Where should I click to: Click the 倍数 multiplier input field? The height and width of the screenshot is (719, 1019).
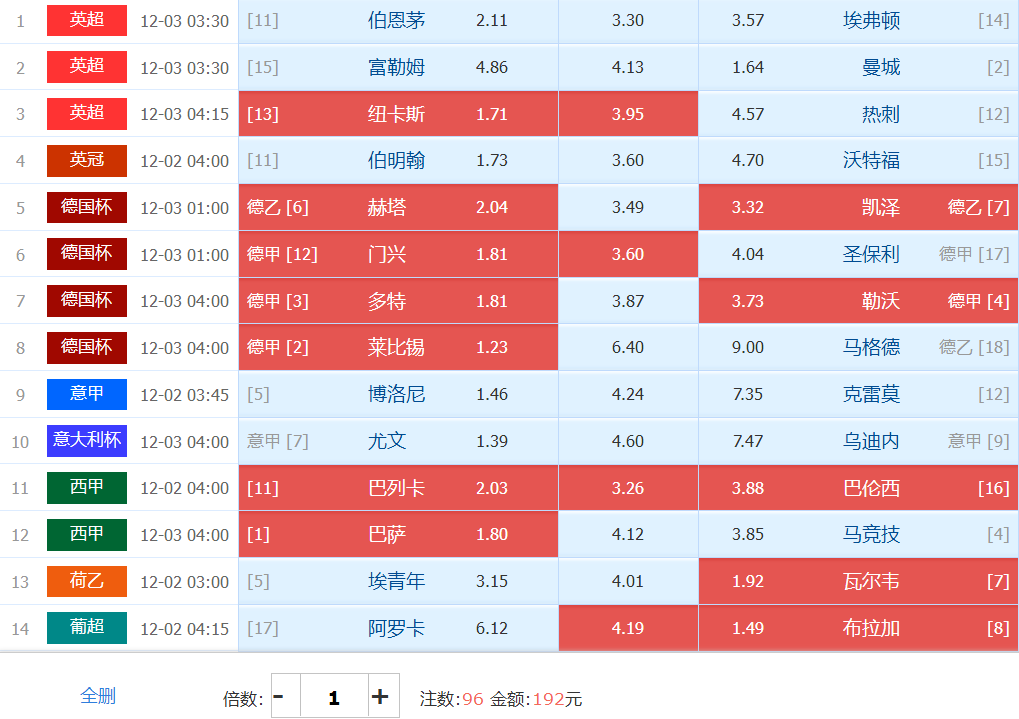pyautogui.click(x=333, y=697)
